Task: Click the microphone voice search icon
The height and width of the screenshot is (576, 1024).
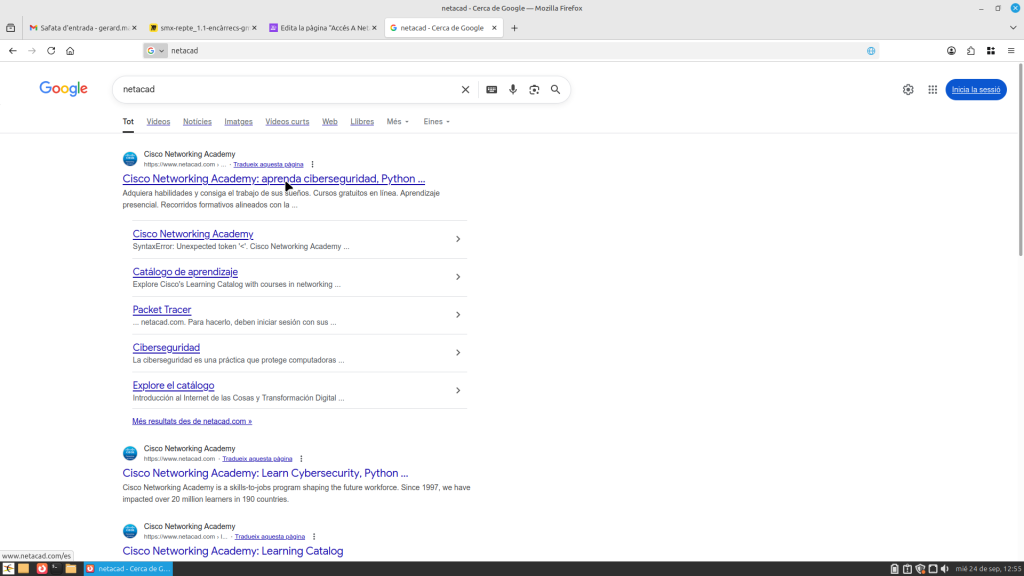Action: [x=513, y=90]
